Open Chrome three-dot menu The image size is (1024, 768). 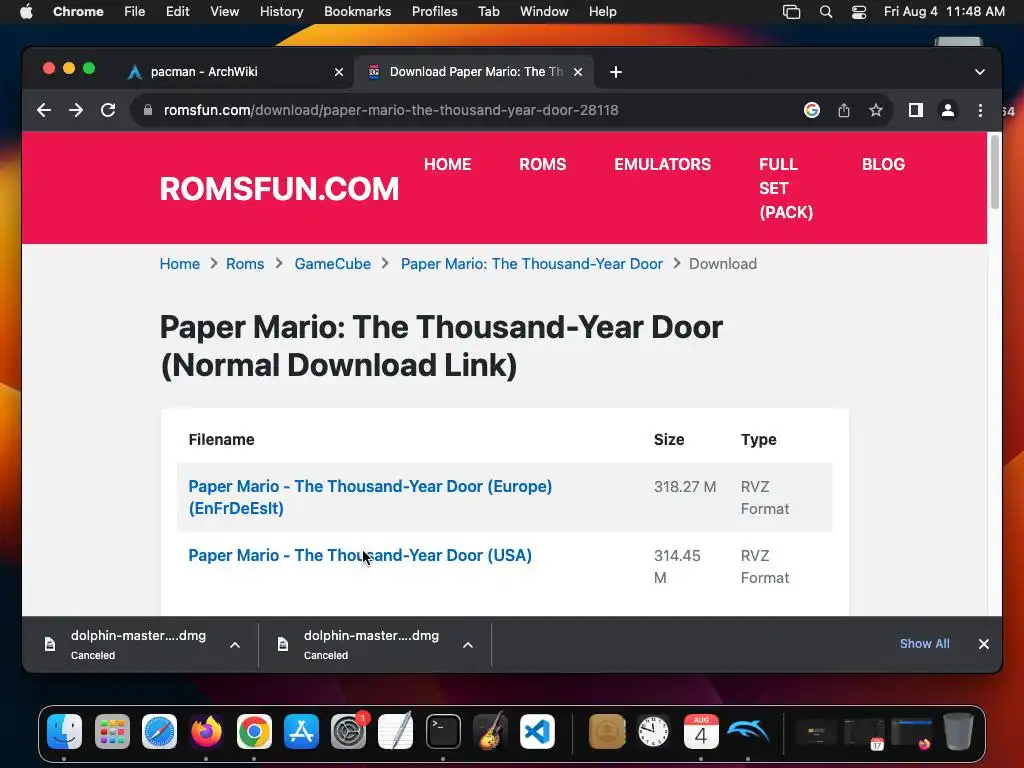point(980,110)
